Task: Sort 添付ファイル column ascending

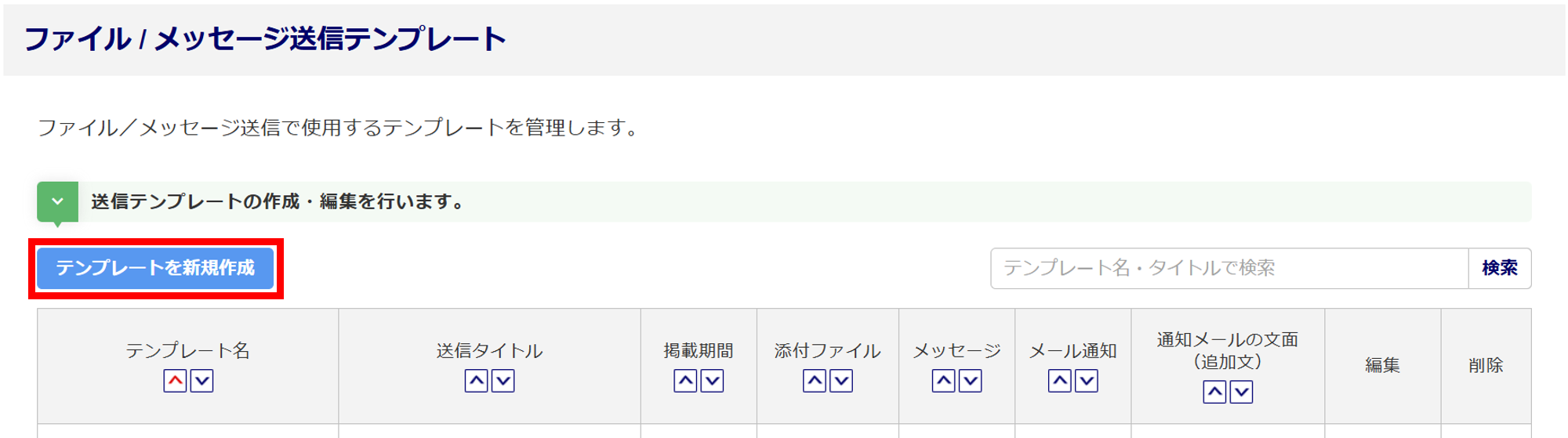Action: click(x=815, y=382)
